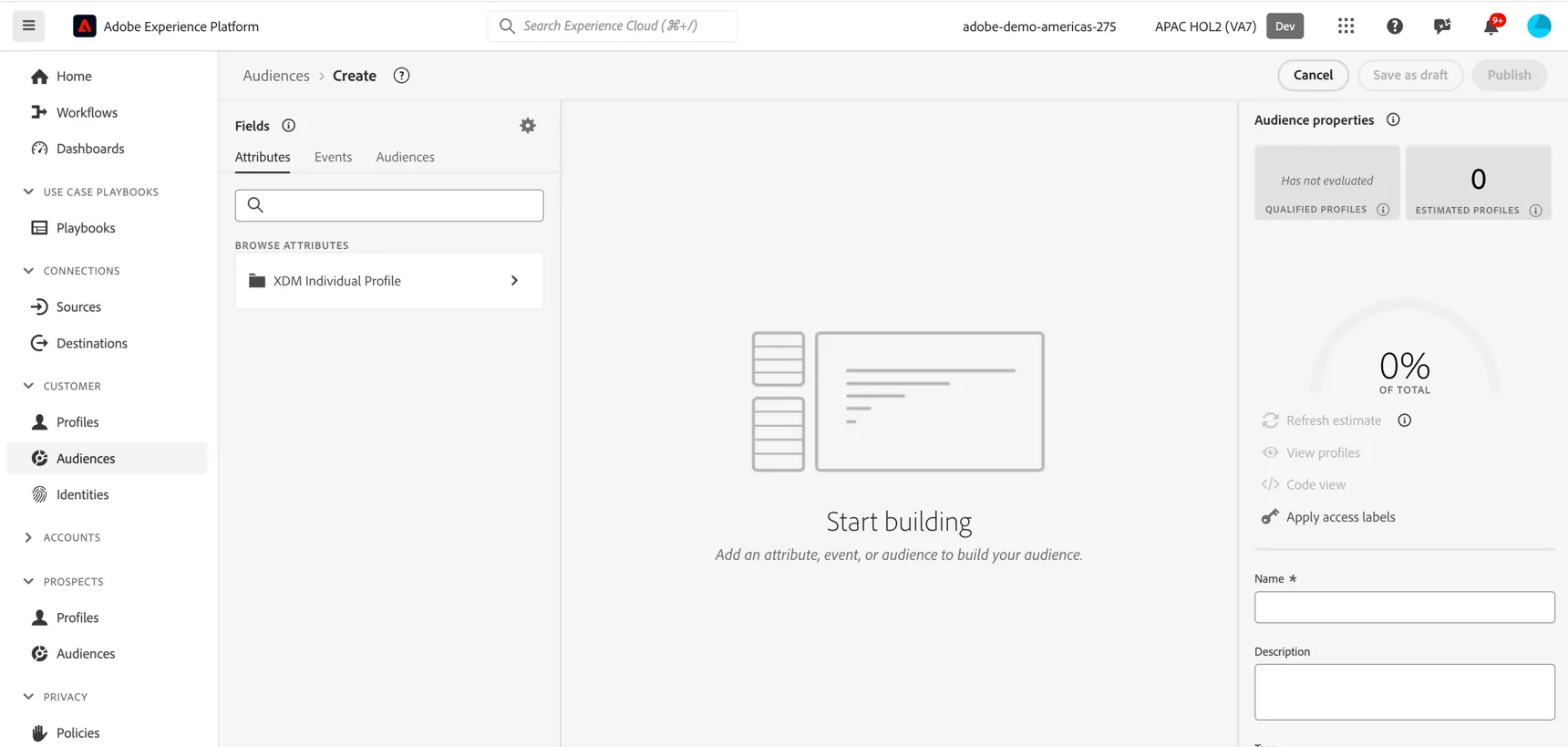
Task: Show Estimated Profiles info
Action: point(1535,211)
